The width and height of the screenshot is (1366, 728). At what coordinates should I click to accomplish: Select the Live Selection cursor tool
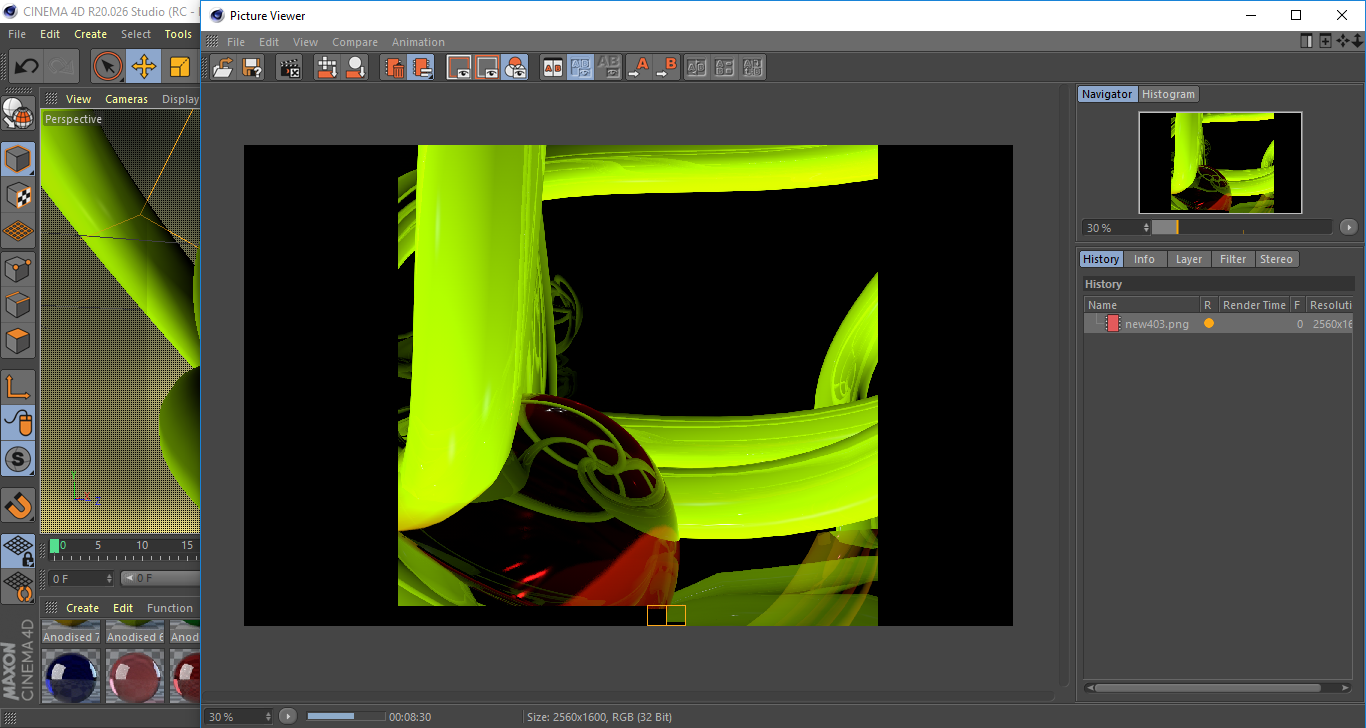107,67
